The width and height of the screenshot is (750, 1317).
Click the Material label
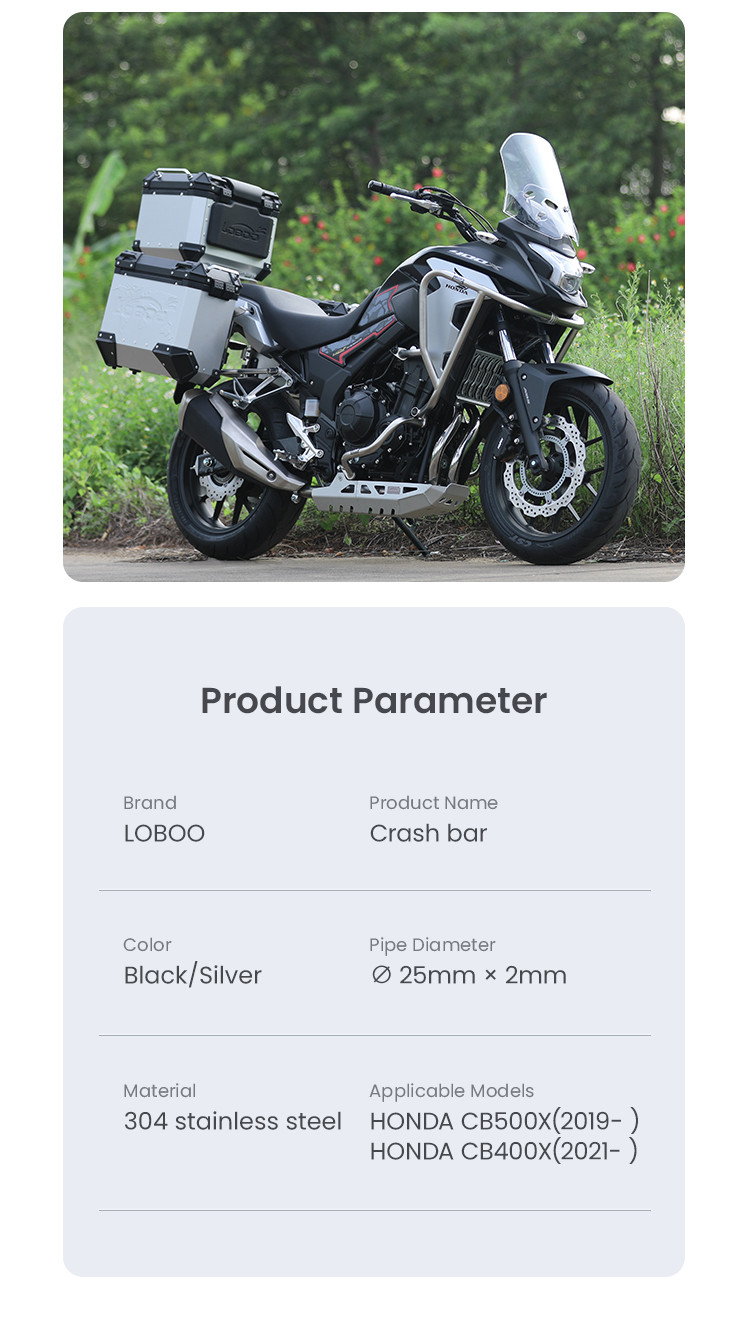[x=159, y=1091]
